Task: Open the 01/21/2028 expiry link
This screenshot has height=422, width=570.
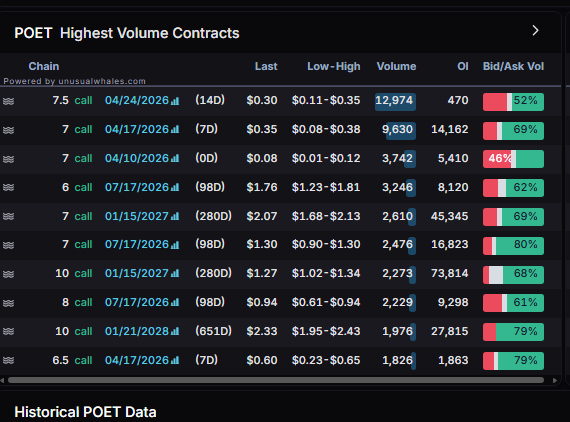Action: (137, 331)
